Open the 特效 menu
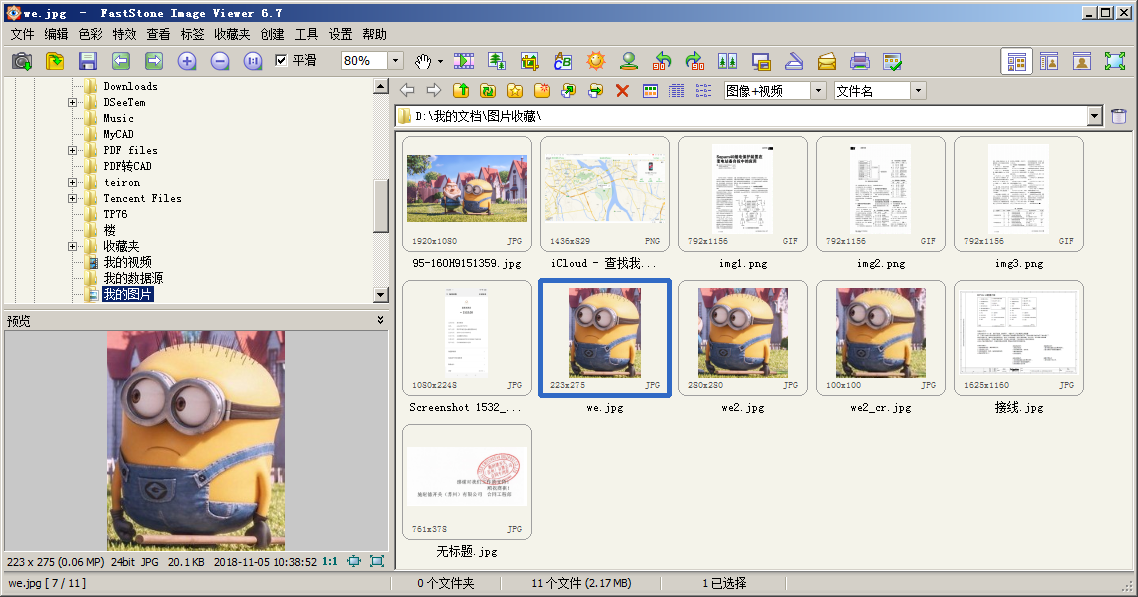The width and height of the screenshot is (1138, 597). 124,34
